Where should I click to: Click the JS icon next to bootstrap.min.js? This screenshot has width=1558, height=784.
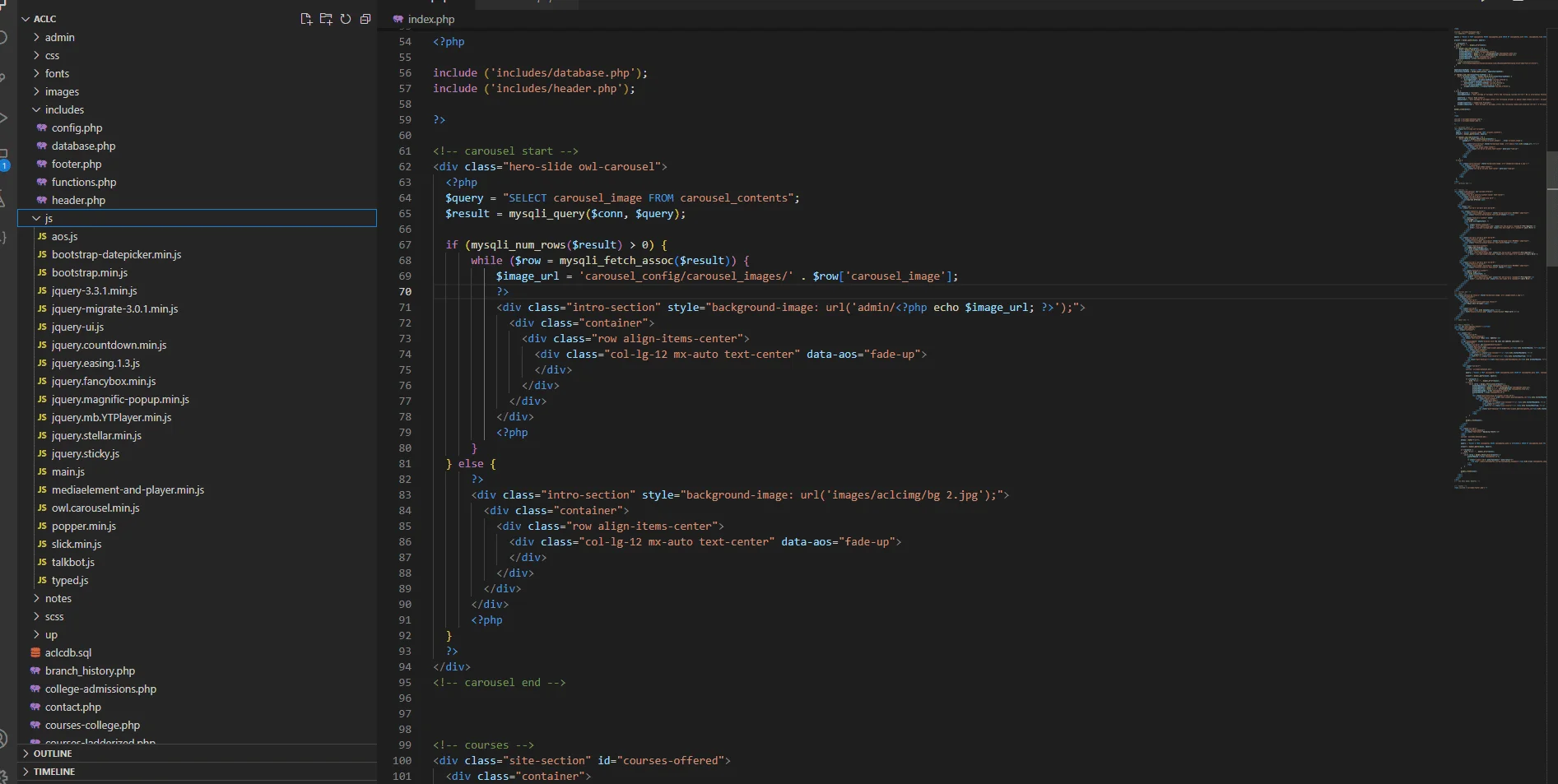[42, 272]
